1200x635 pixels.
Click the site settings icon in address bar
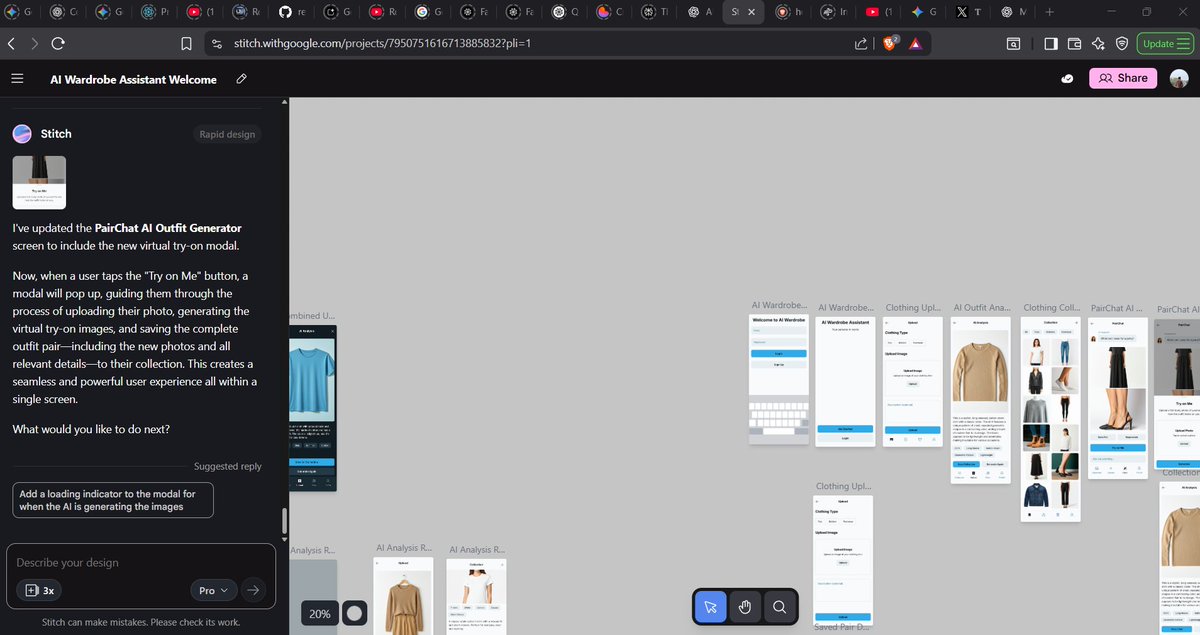216,44
